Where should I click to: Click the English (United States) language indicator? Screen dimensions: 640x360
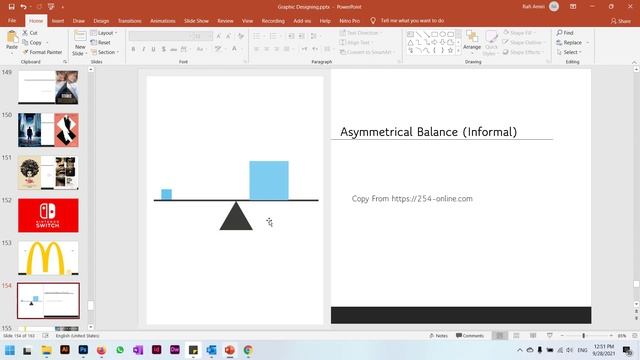[77, 336]
